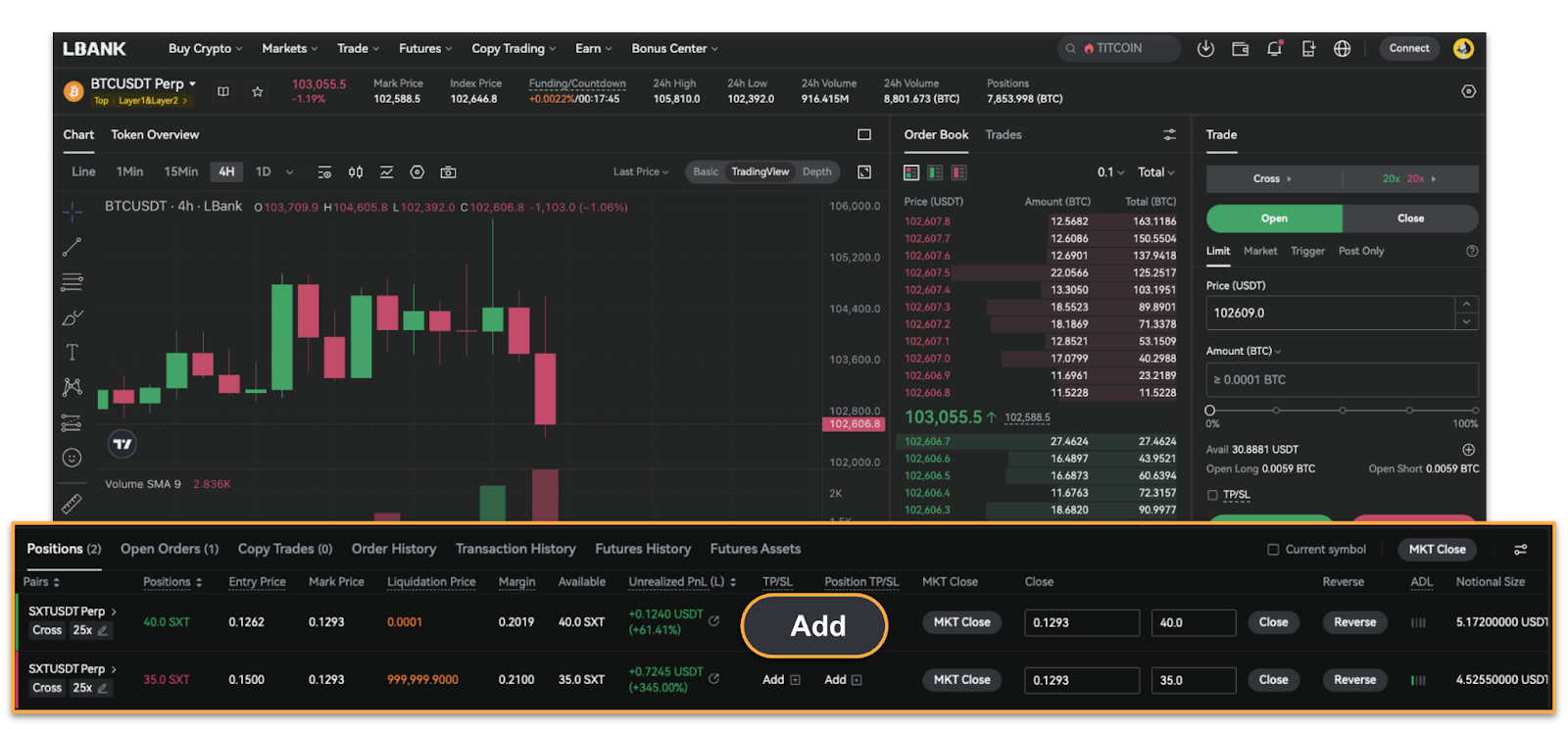The width and height of the screenshot is (1568, 729).
Task: Click candlestick chart style icon
Action: (x=356, y=172)
